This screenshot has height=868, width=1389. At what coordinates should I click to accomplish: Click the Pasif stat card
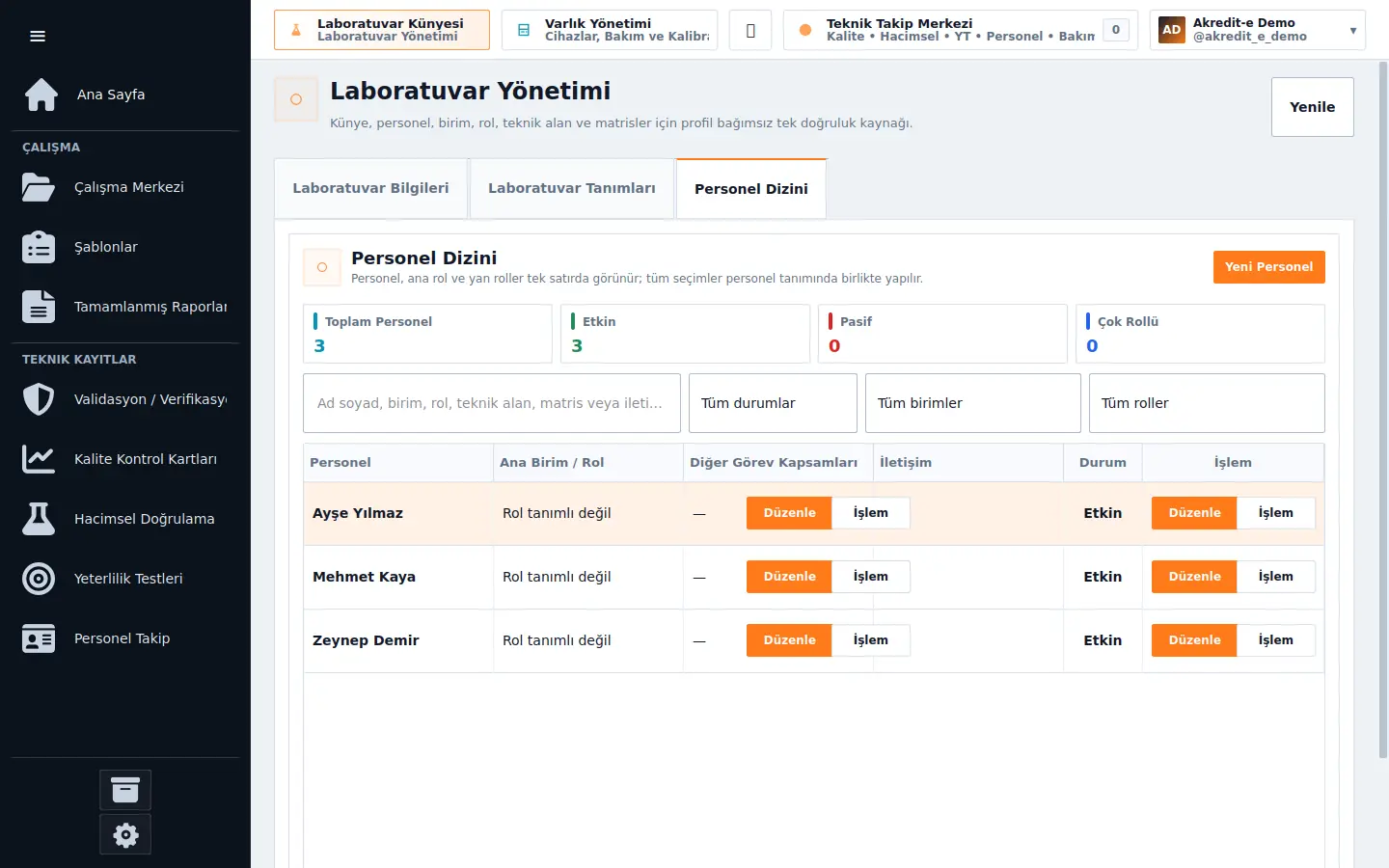click(942, 334)
